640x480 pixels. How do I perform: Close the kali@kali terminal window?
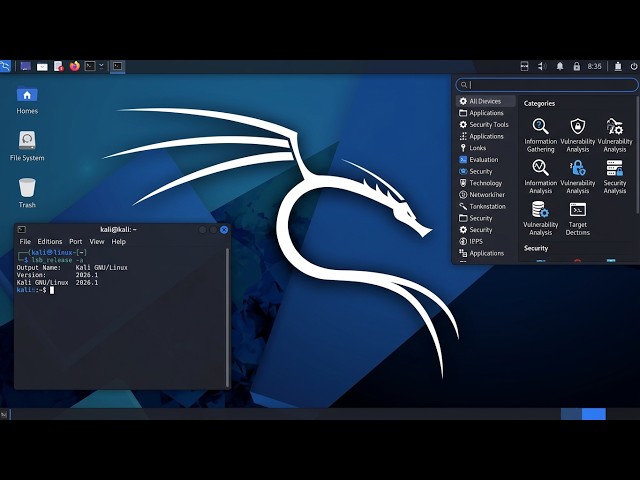(224, 230)
